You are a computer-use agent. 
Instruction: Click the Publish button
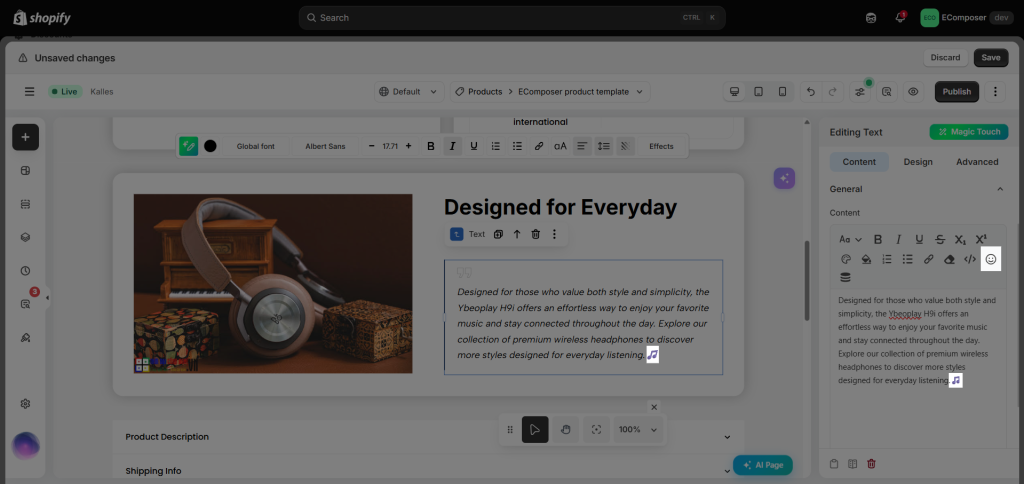(957, 91)
